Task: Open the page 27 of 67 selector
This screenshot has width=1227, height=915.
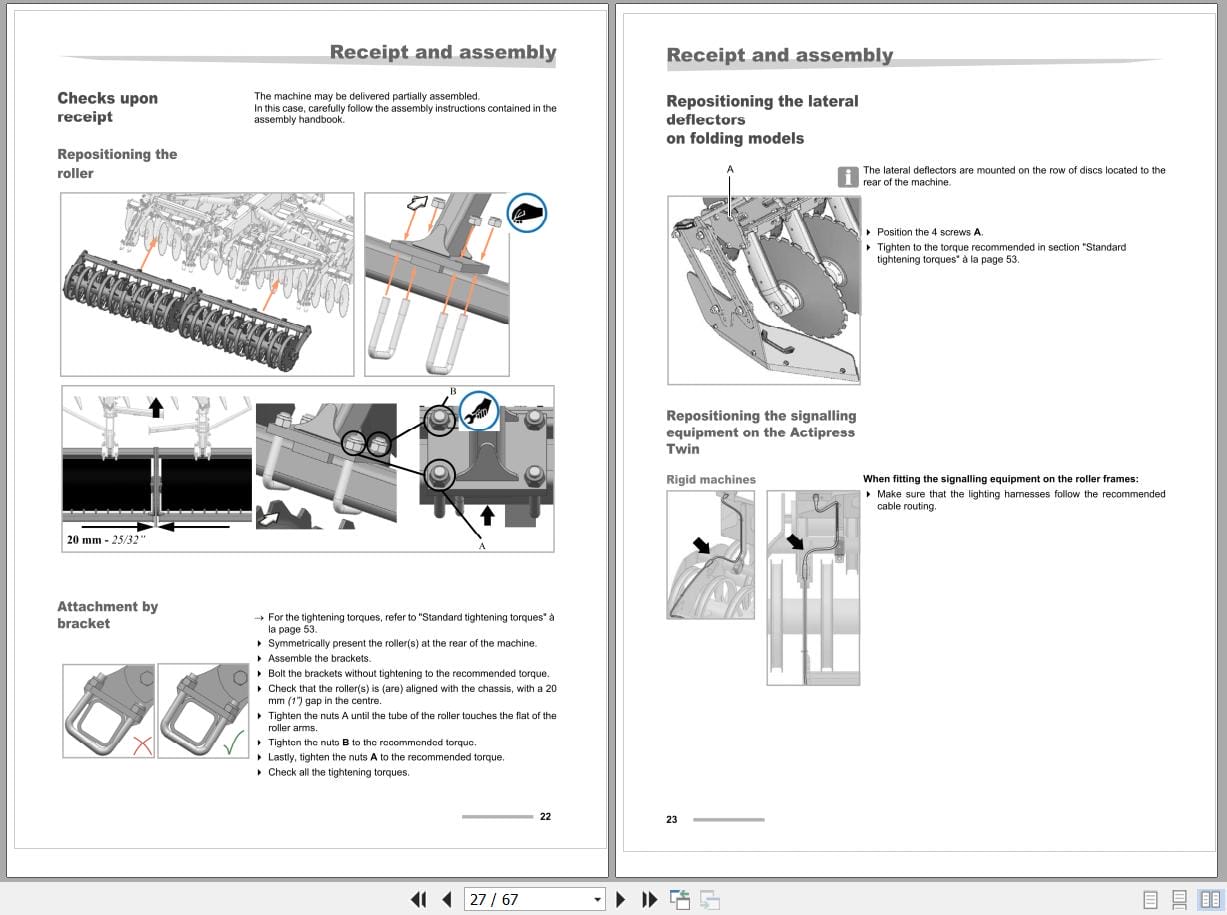Action: point(535,899)
